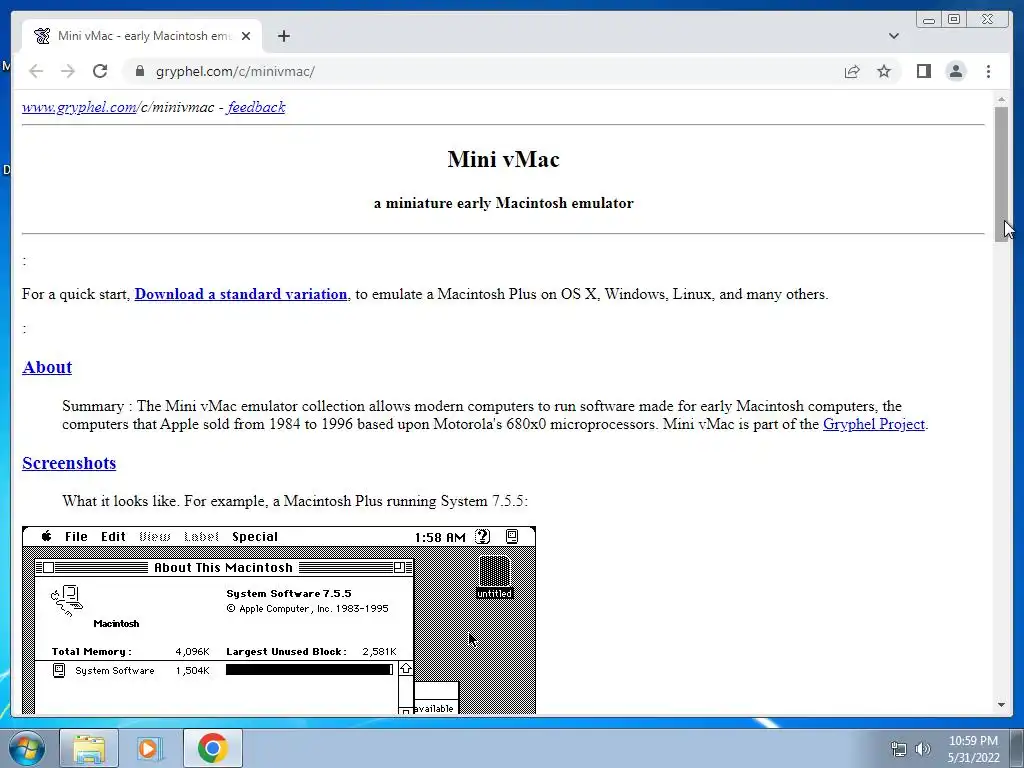Expand the tab search dropdown arrow
The height and width of the screenshot is (768, 1024).
pos(893,36)
